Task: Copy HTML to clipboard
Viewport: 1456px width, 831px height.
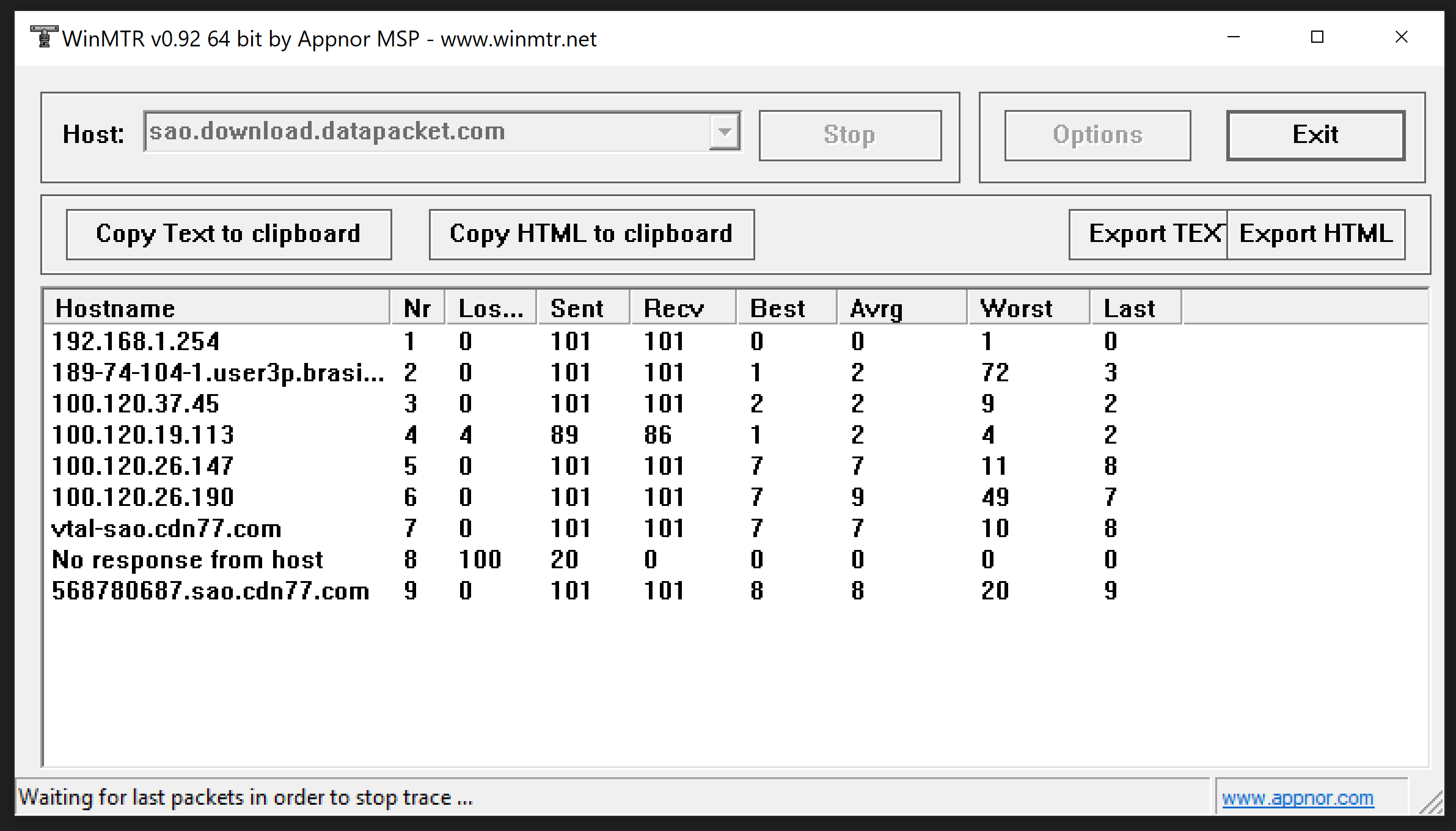Action: pyautogui.click(x=591, y=234)
